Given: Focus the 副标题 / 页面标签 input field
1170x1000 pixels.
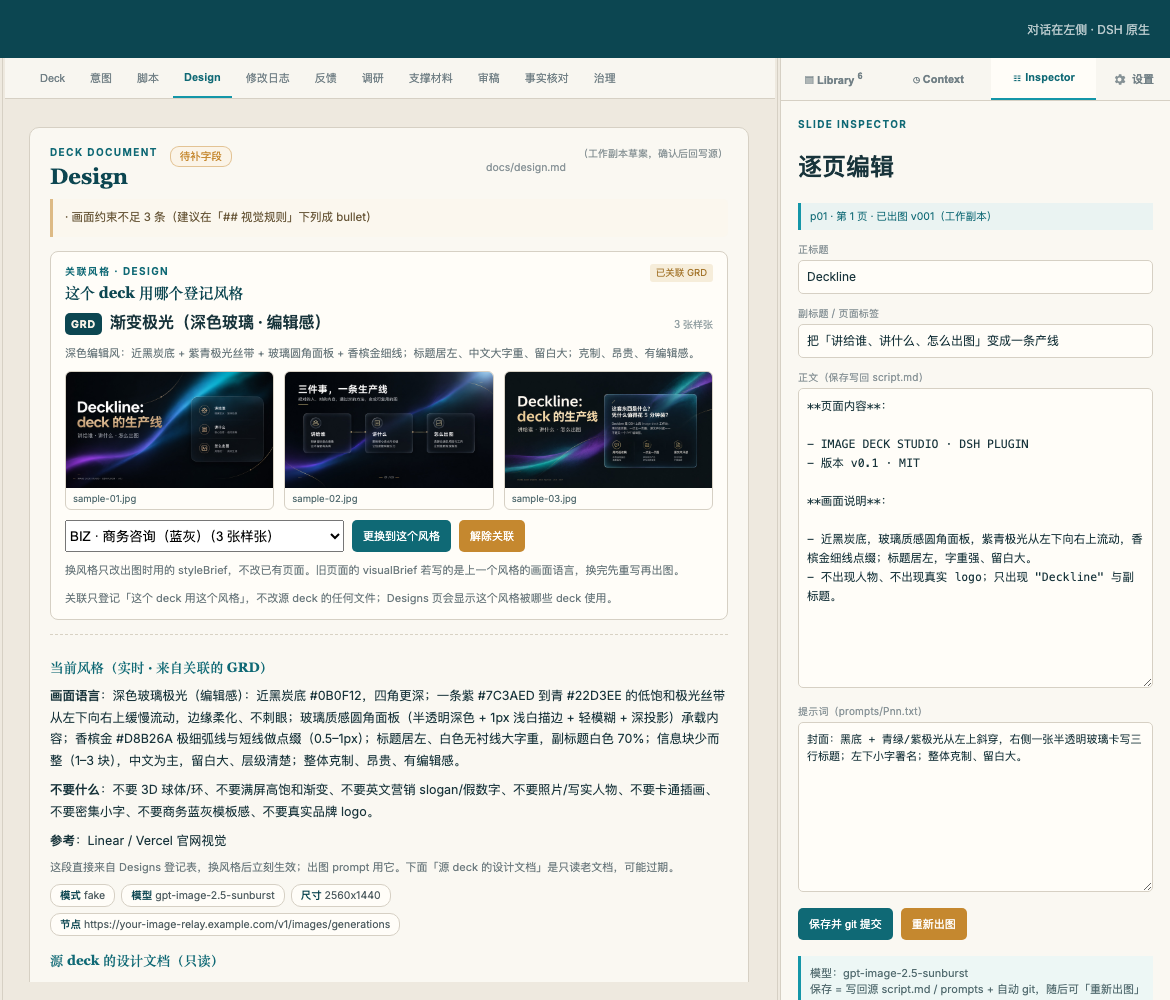Looking at the screenshot, I should pos(975,341).
